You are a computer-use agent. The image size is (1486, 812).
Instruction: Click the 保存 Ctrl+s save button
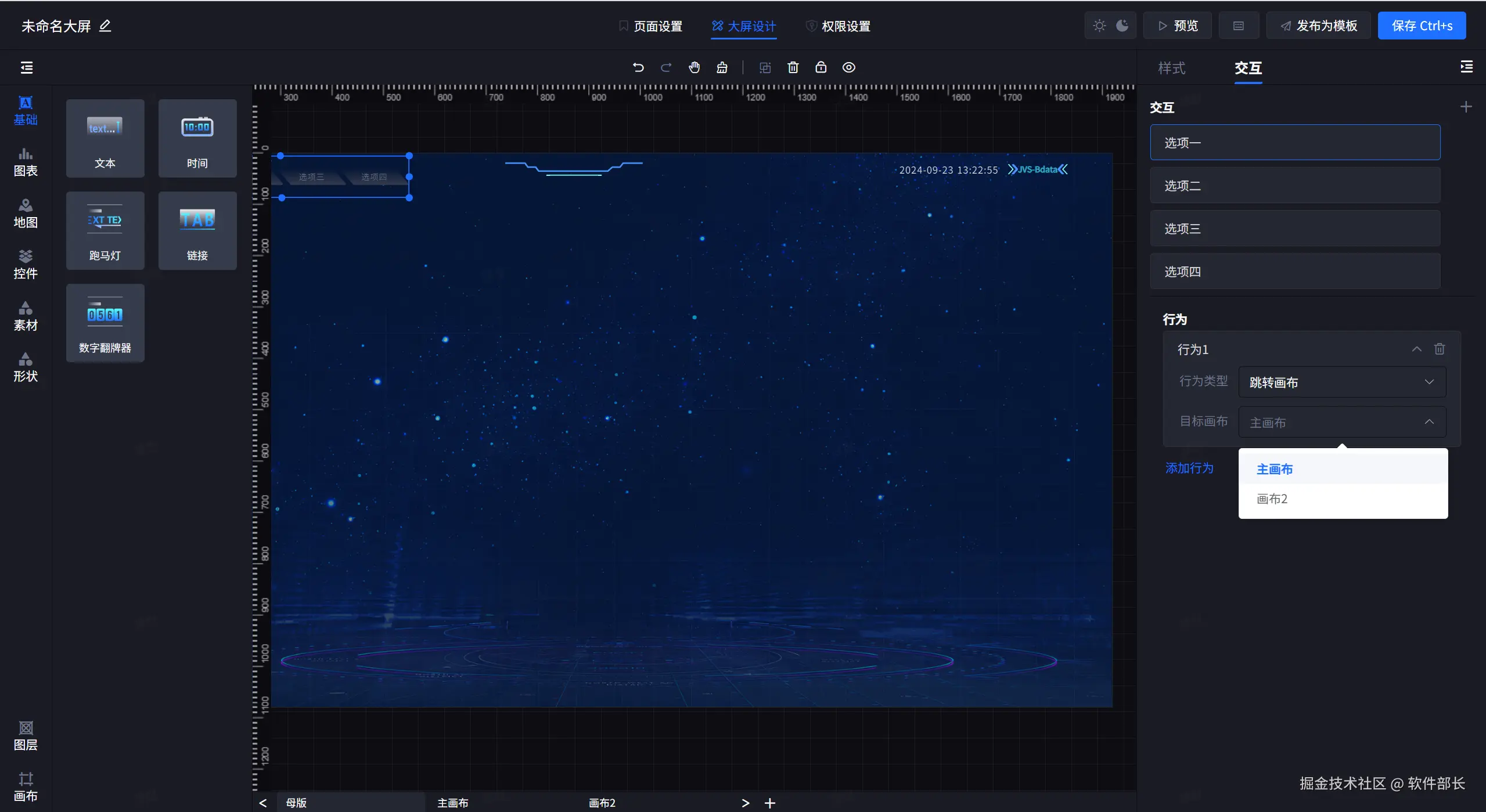click(1422, 26)
